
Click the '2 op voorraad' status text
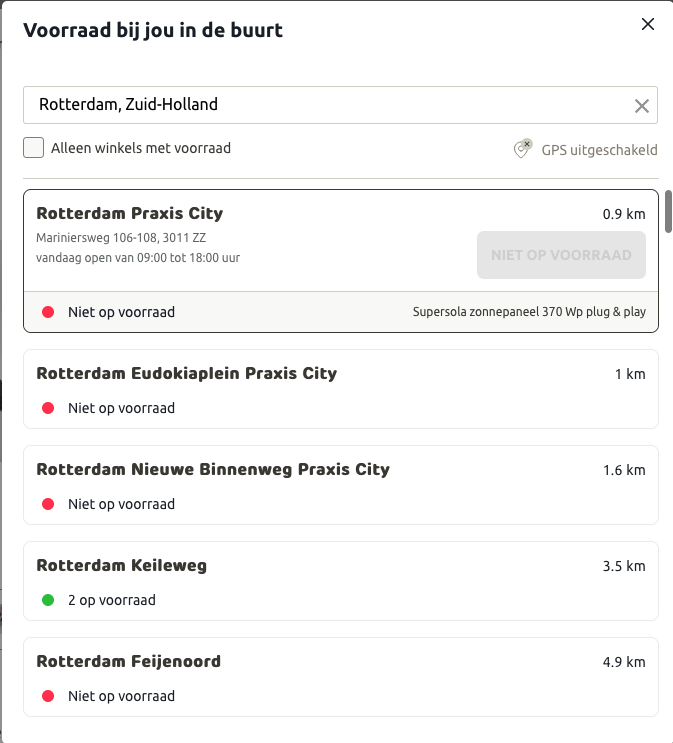tap(112, 600)
